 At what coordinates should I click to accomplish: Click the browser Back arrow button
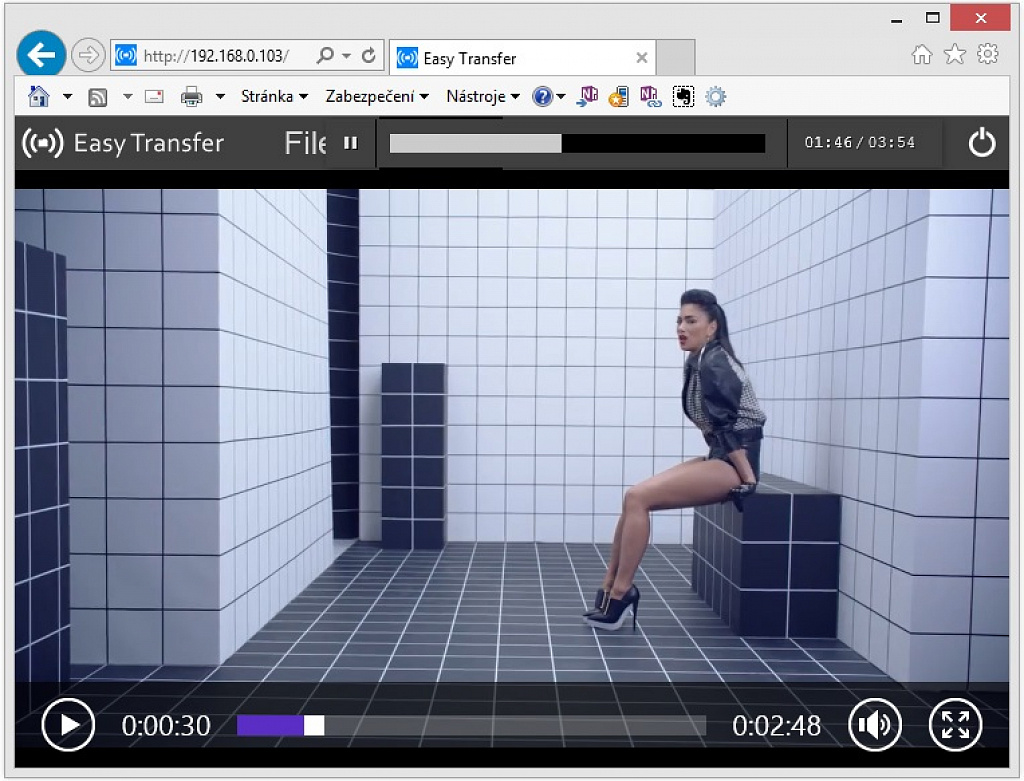[41, 55]
